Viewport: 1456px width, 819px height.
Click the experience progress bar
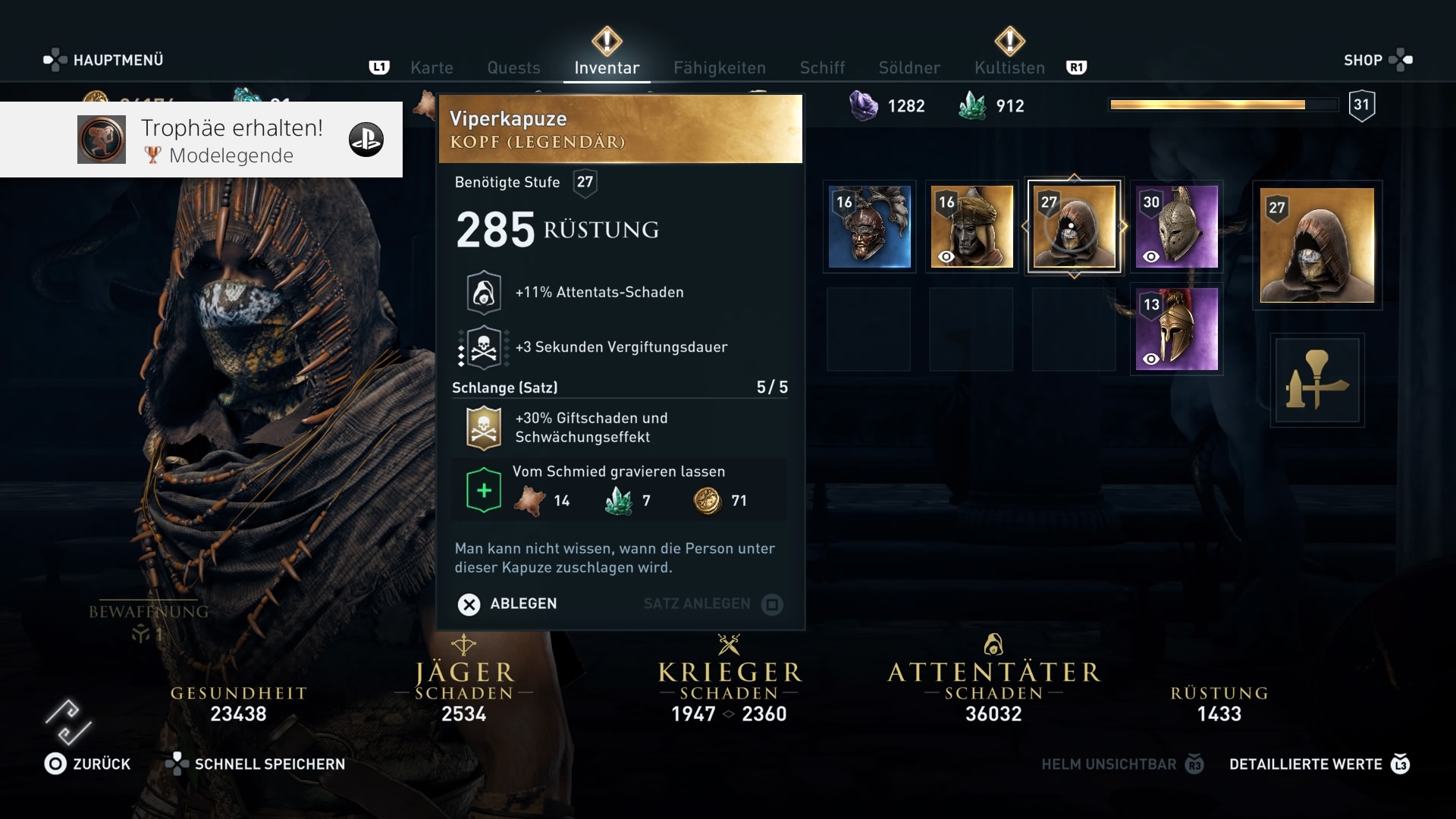(1224, 105)
